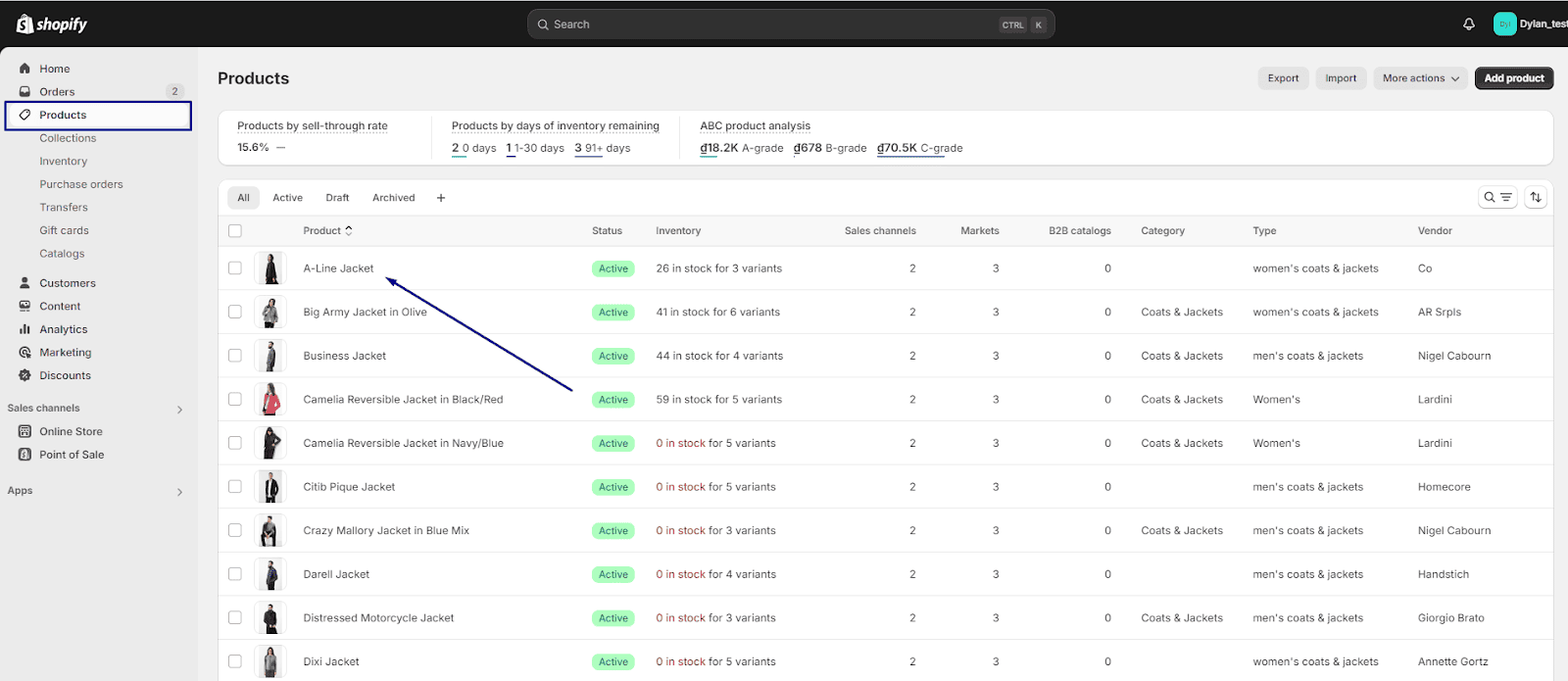Image resolution: width=1568 pixels, height=681 pixels.
Task: Open search and filter products button
Action: pyautogui.click(x=1497, y=198)
